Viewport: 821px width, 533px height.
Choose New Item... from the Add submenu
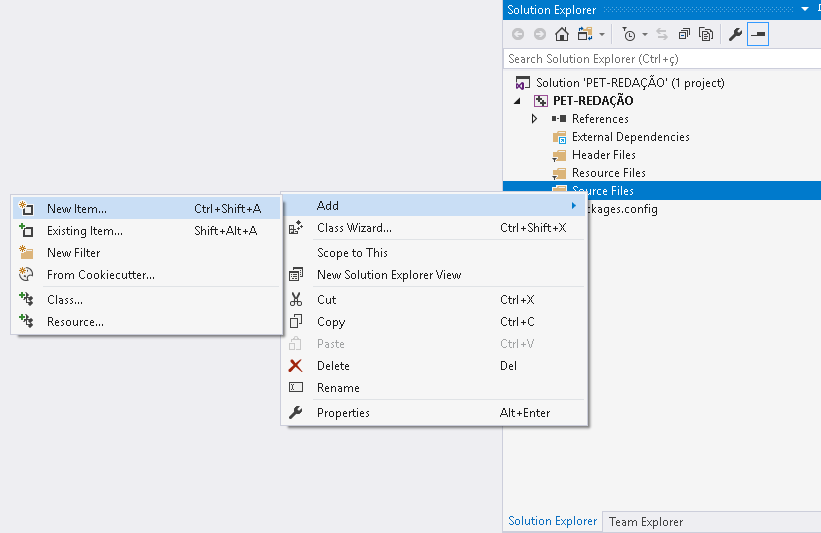77,209
